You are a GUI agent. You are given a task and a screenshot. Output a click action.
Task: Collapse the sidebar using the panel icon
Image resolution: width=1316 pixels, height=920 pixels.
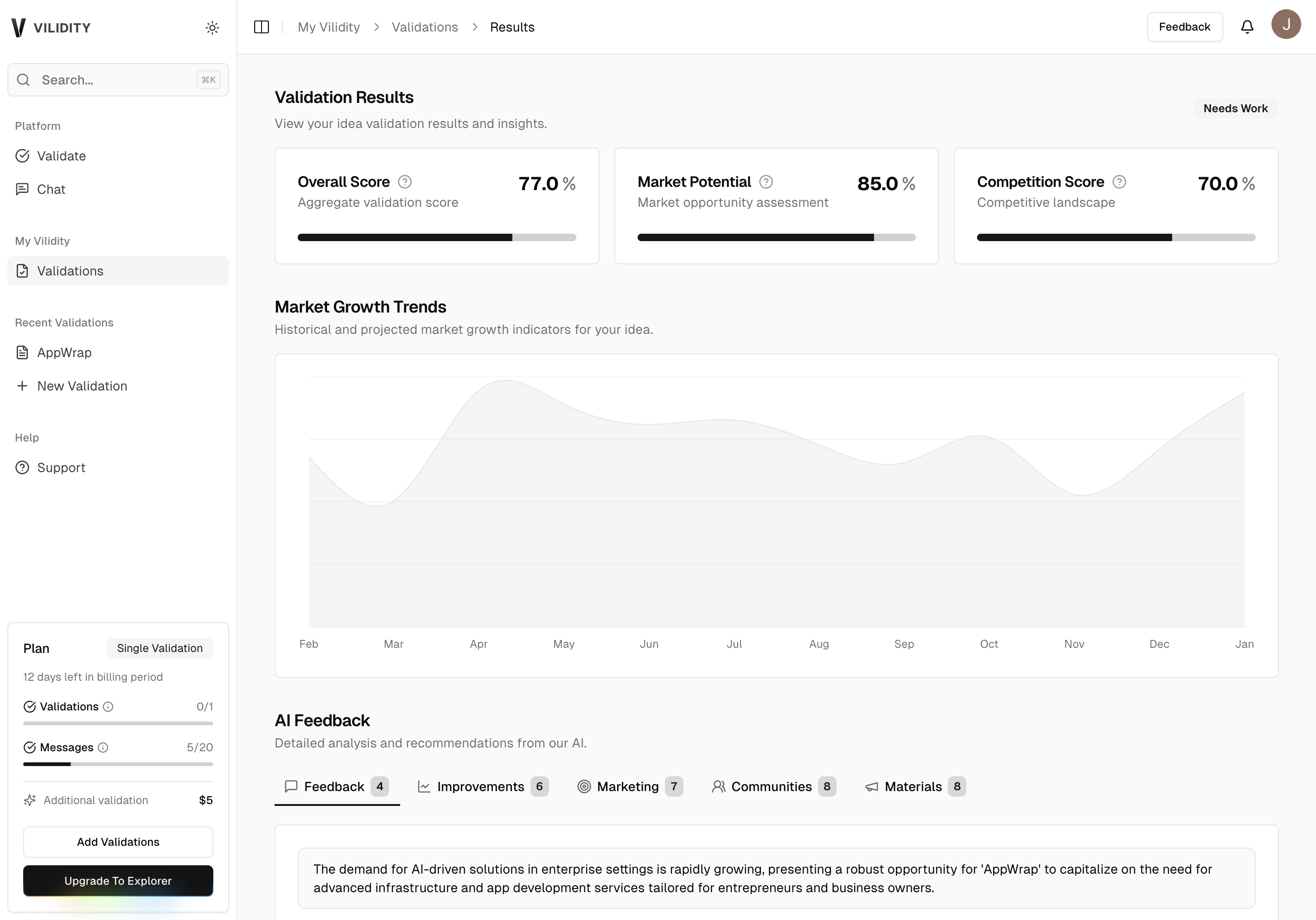pyautogui.click(x=262, y=26)
